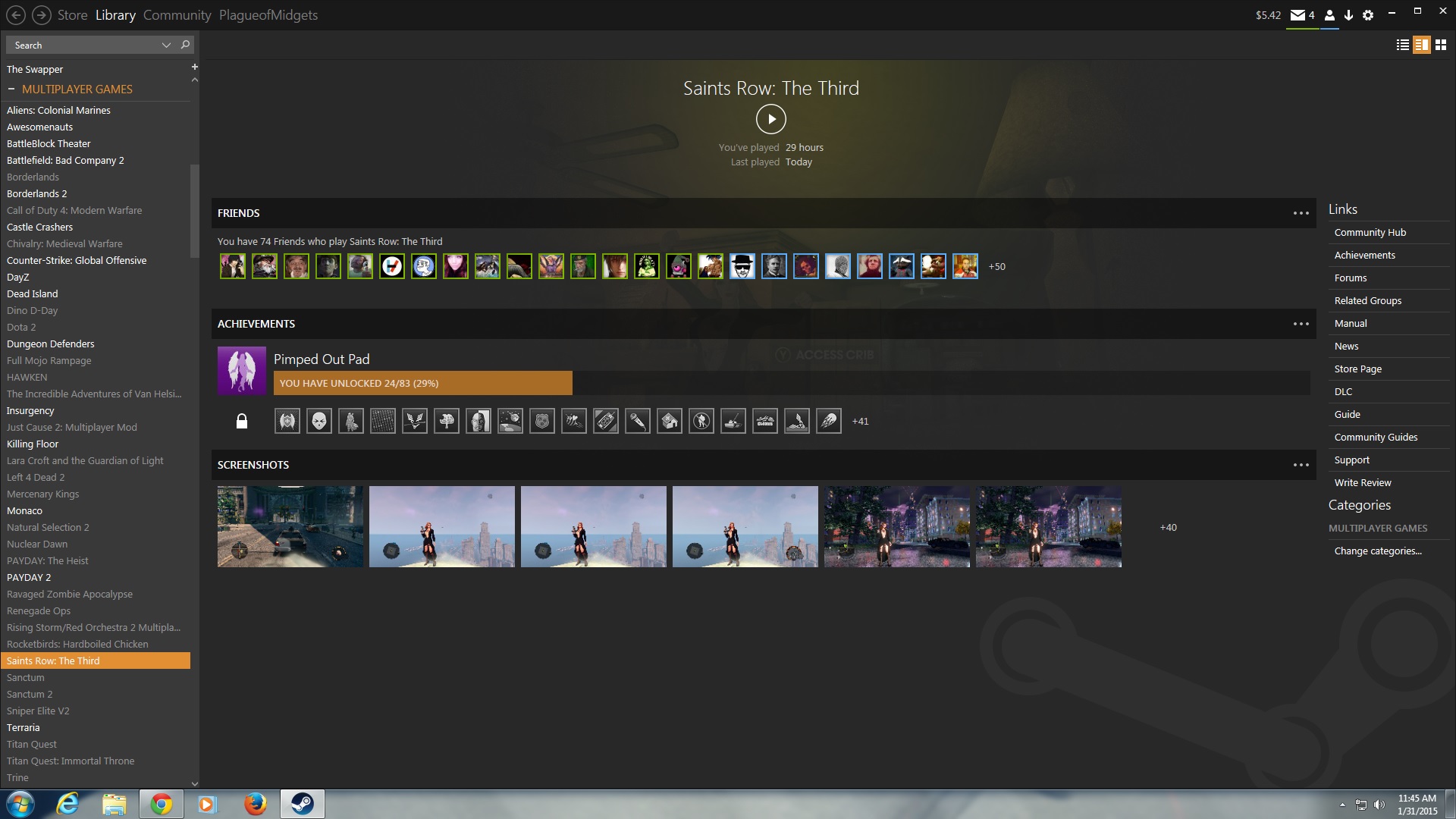The height and width of the screenshot is (819, 1456).
Task: Open the Community Hub link
Action: pos(1370,233)
